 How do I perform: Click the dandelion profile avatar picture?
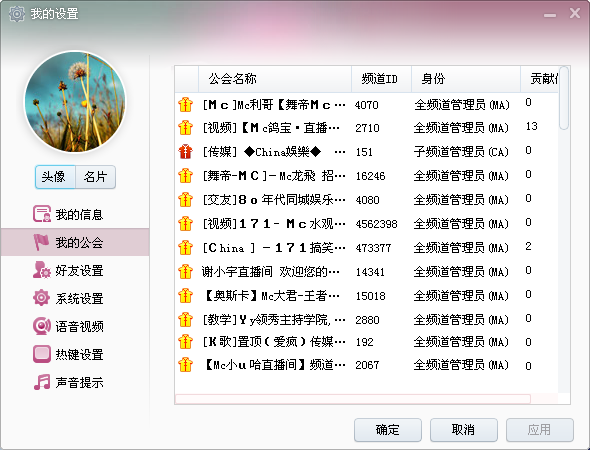75,102
